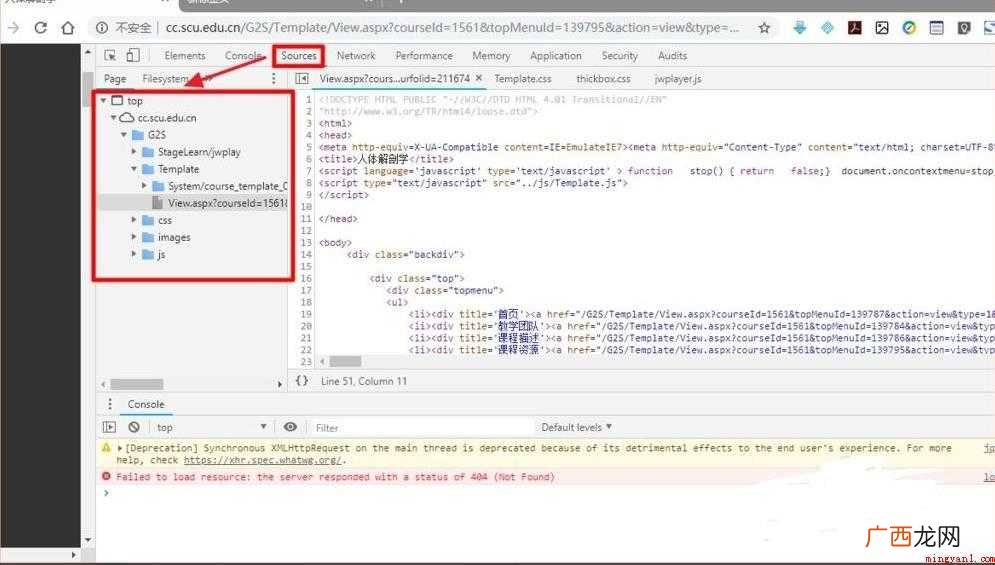Open the Audits tab

click(673, 56)
